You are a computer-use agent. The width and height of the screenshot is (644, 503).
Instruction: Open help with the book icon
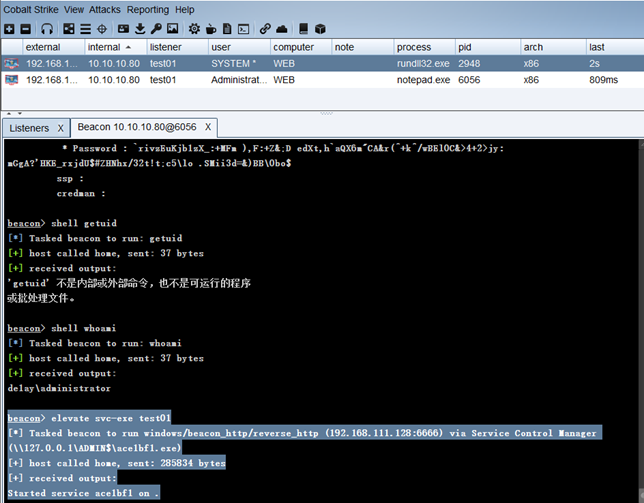pyautogui.click(x=304, y=29)
